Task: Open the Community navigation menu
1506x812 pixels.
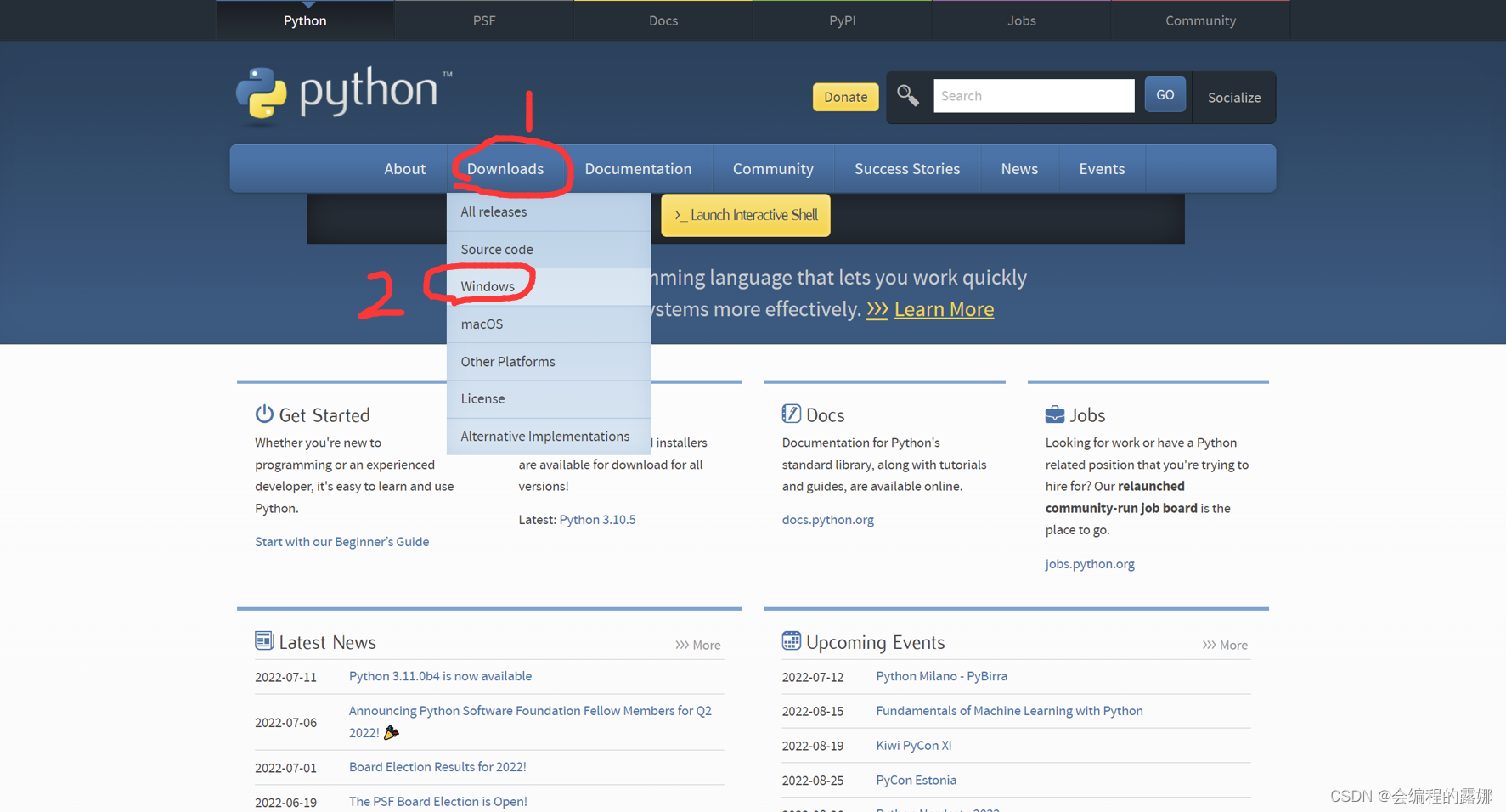Action: (x=773, y=169)
